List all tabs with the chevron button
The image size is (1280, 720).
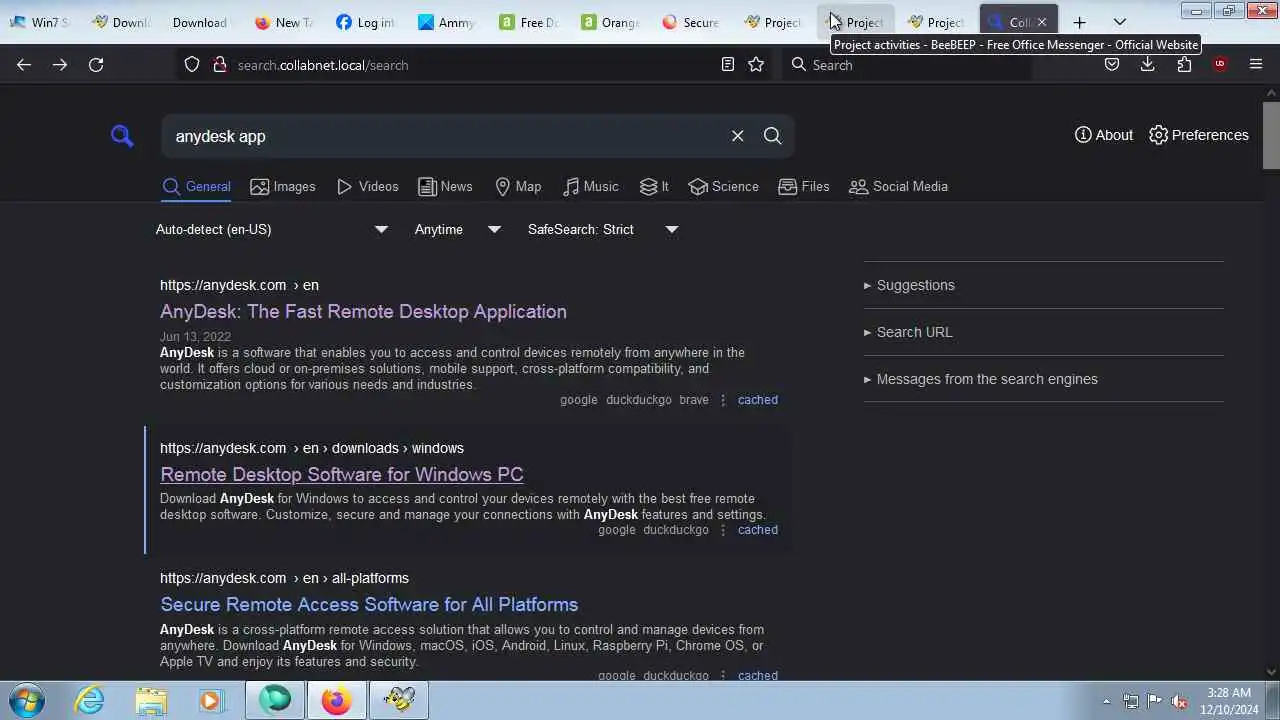(1120, 22)
